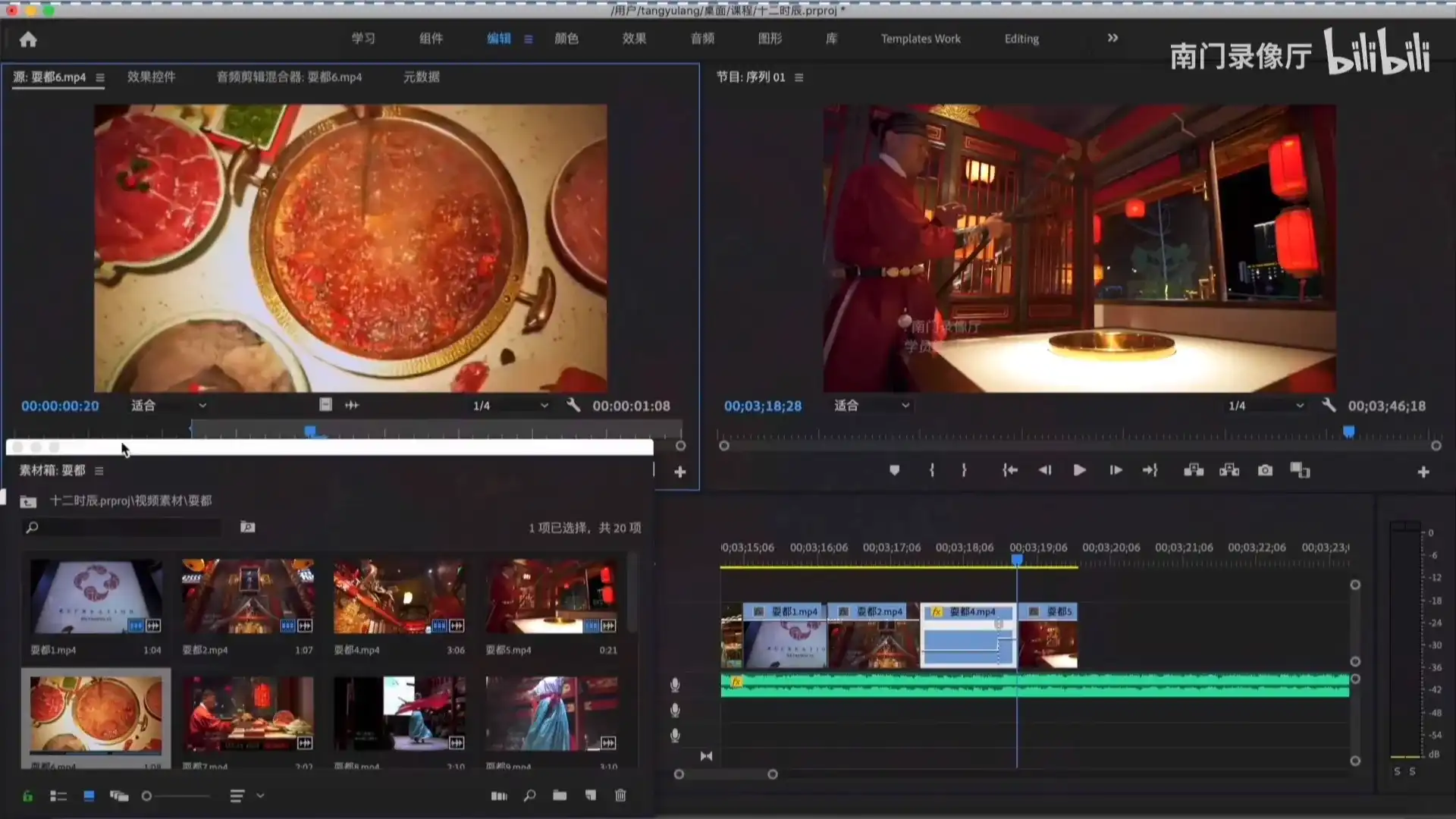Click the Export Frame camera icon

coord(1265,471)
